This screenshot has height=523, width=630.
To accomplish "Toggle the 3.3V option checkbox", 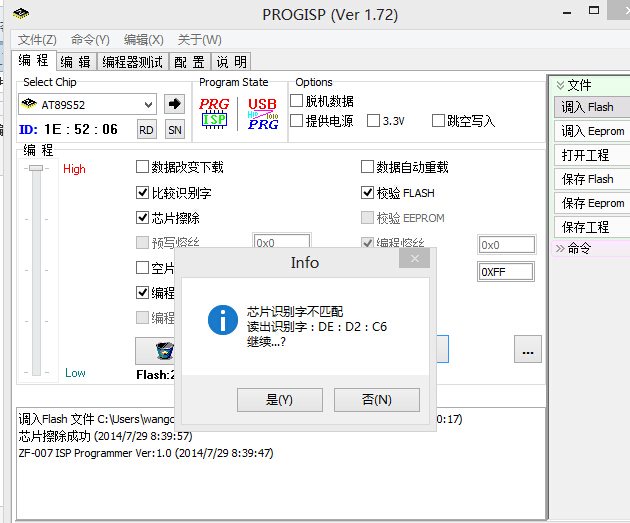I will pyautogui.click(x=374, y=121).
